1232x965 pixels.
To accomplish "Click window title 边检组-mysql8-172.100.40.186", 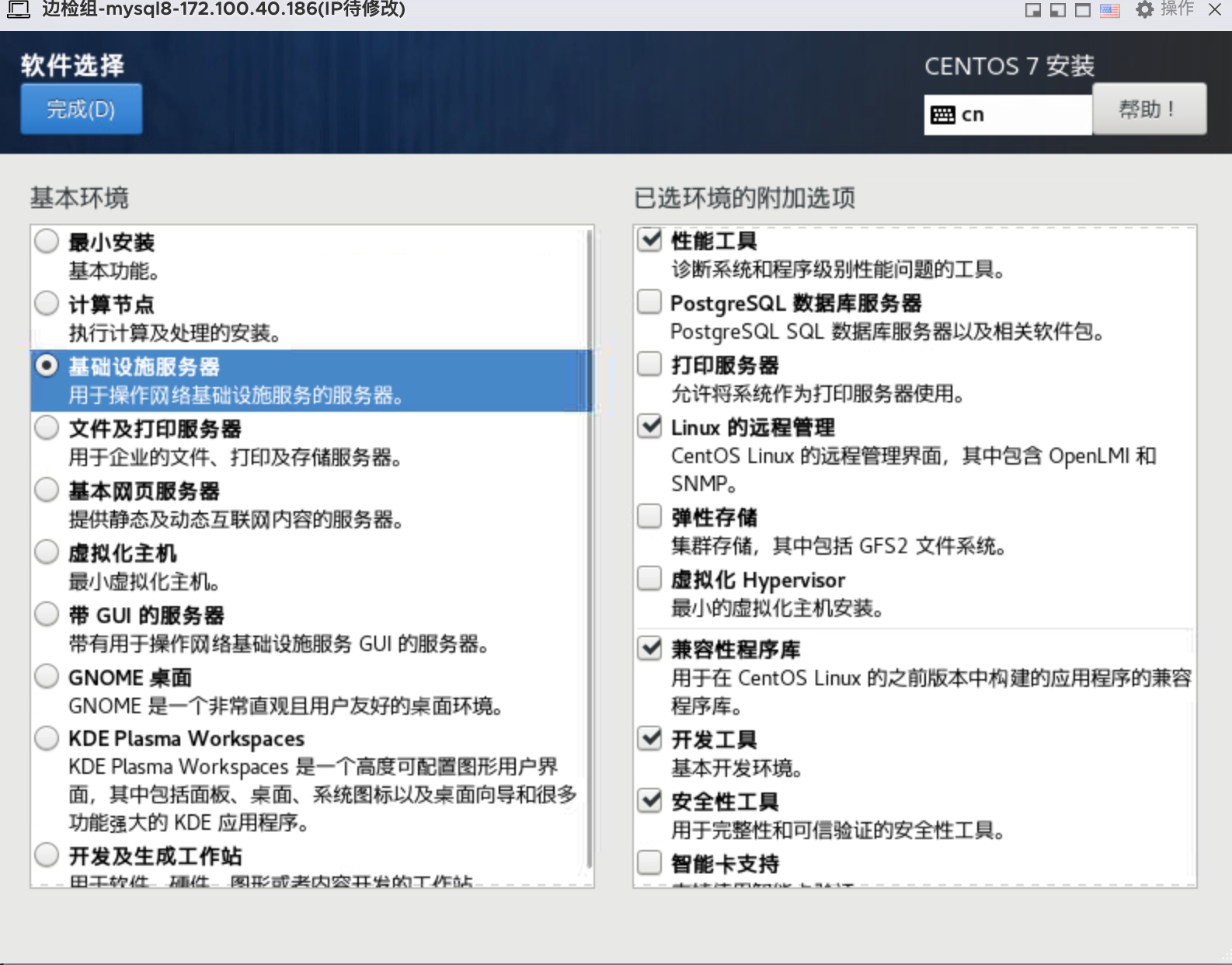I will 224,9.
